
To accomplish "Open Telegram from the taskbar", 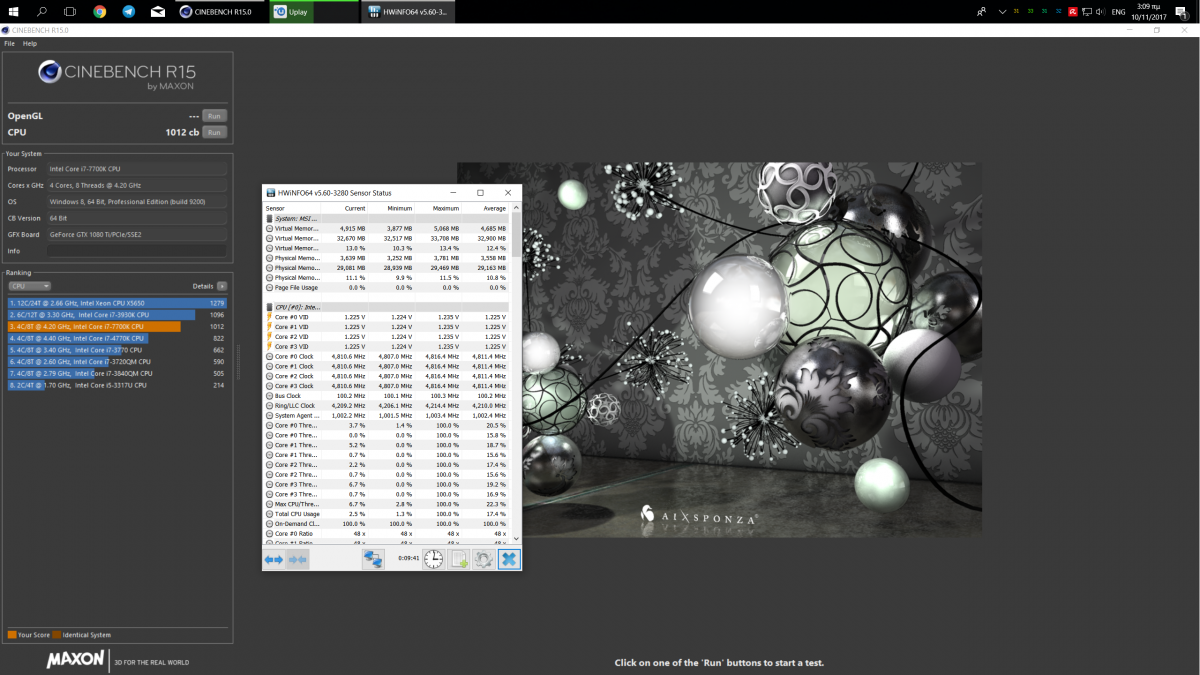I will coord(129,12).
